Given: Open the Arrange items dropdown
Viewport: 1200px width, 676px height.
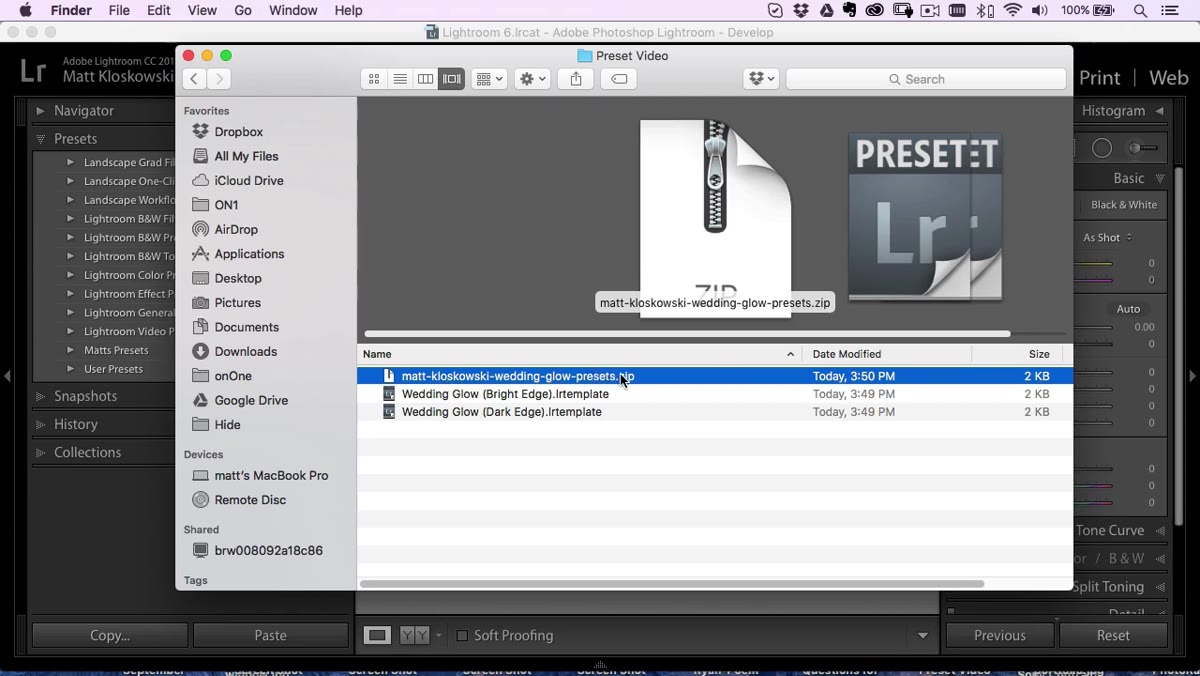Looking at the screenshot, I should click(489, 79).
